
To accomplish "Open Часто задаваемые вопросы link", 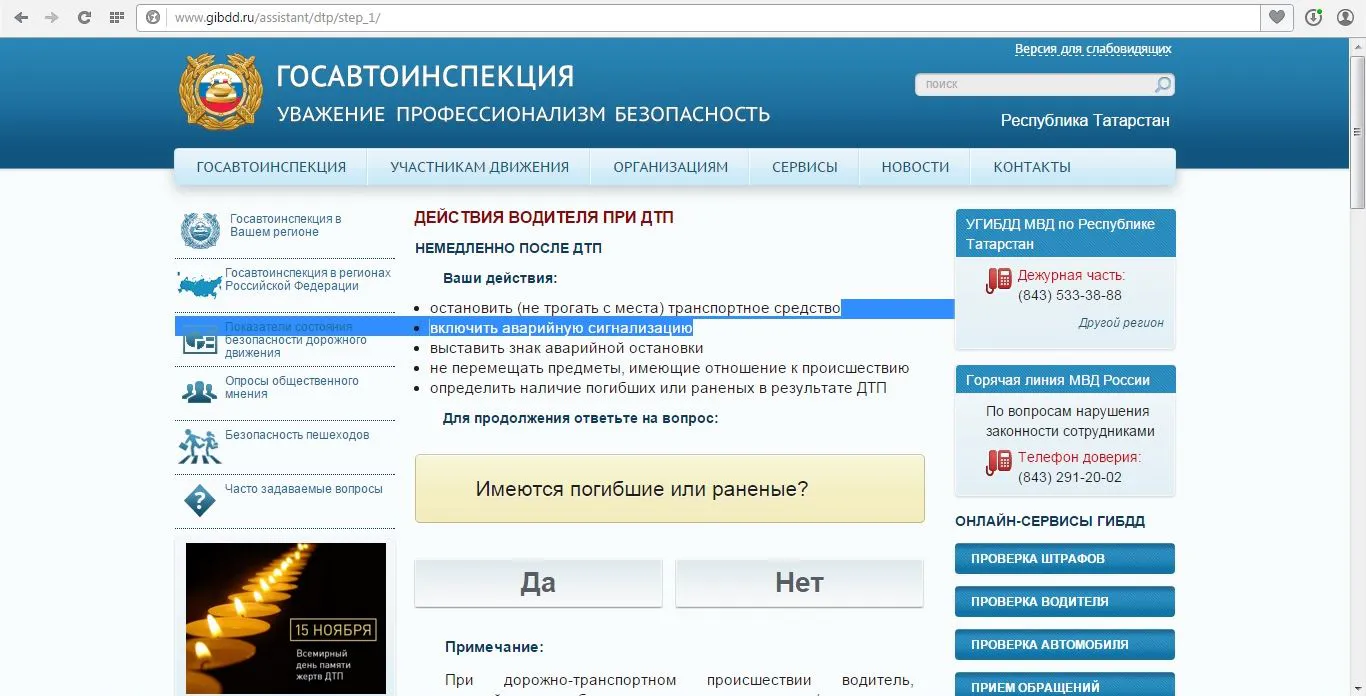I will click(x=304, y=489).
